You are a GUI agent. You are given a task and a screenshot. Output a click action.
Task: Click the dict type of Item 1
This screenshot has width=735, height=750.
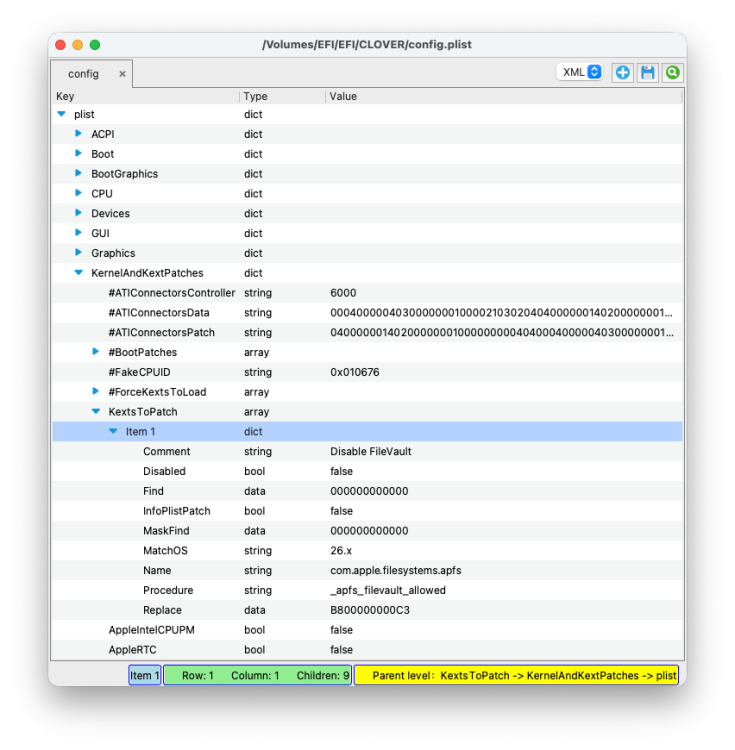pyautogui.click(x=253, y=431)
